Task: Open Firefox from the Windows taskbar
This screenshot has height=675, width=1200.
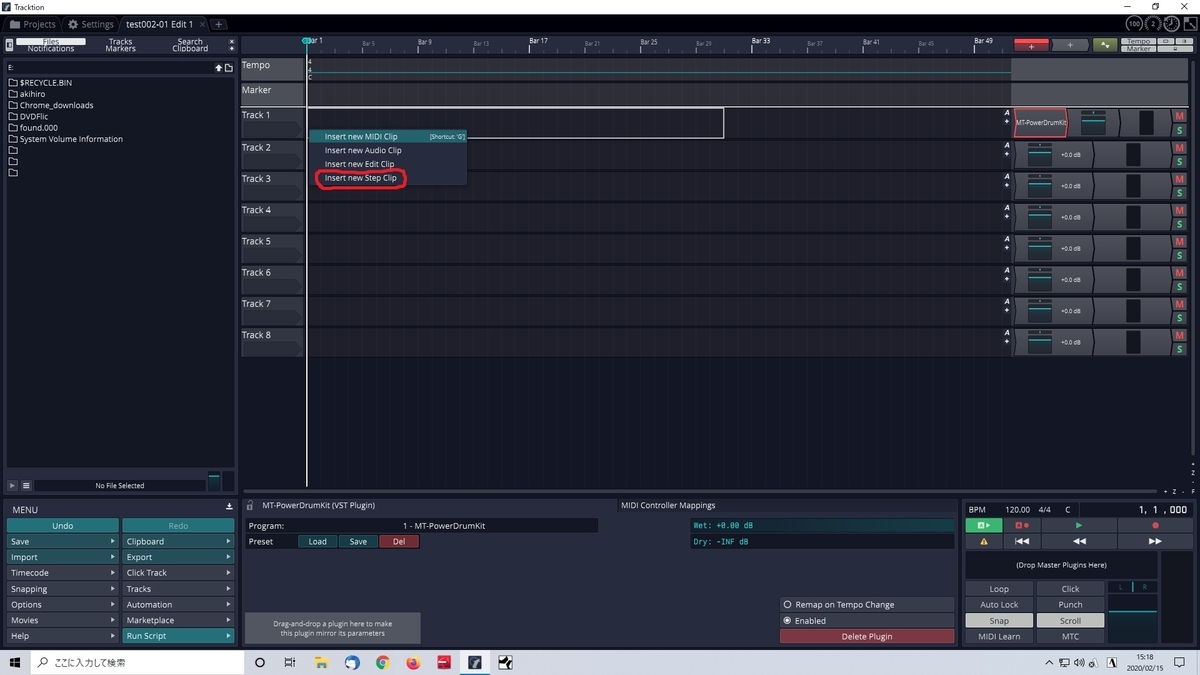Action: click(x=413, y=662)
